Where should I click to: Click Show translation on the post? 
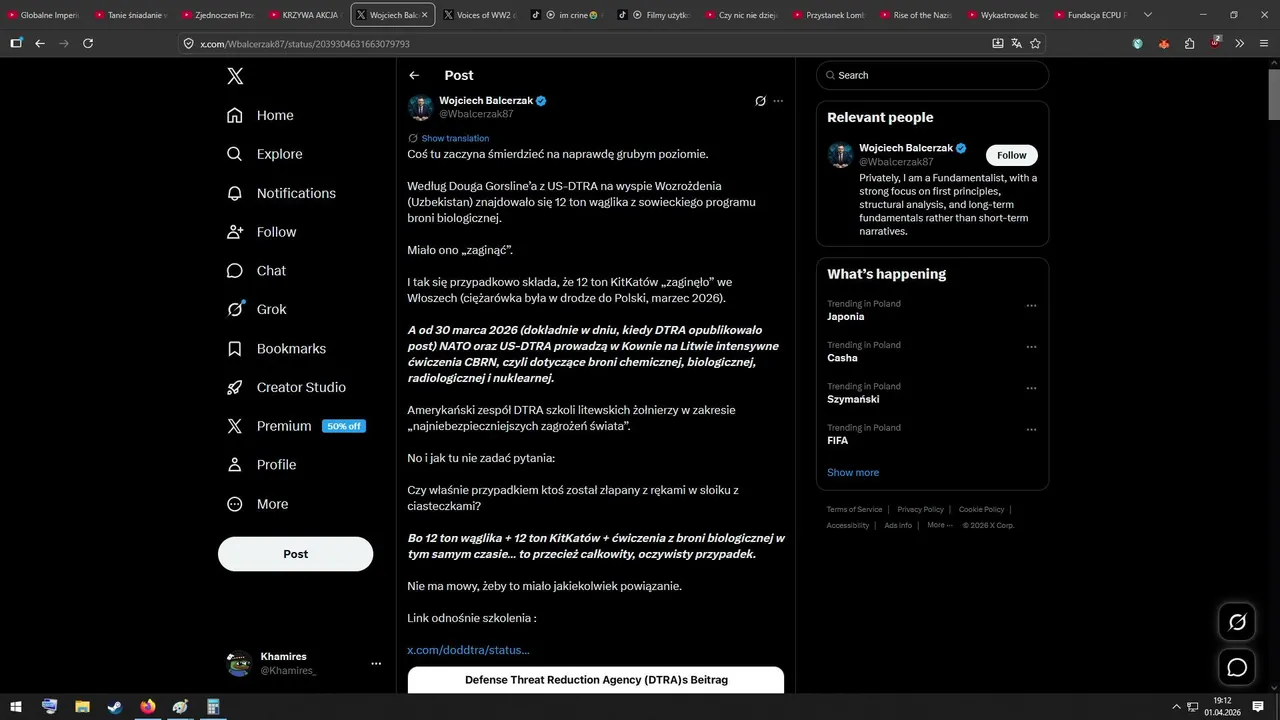click(455, 138)
